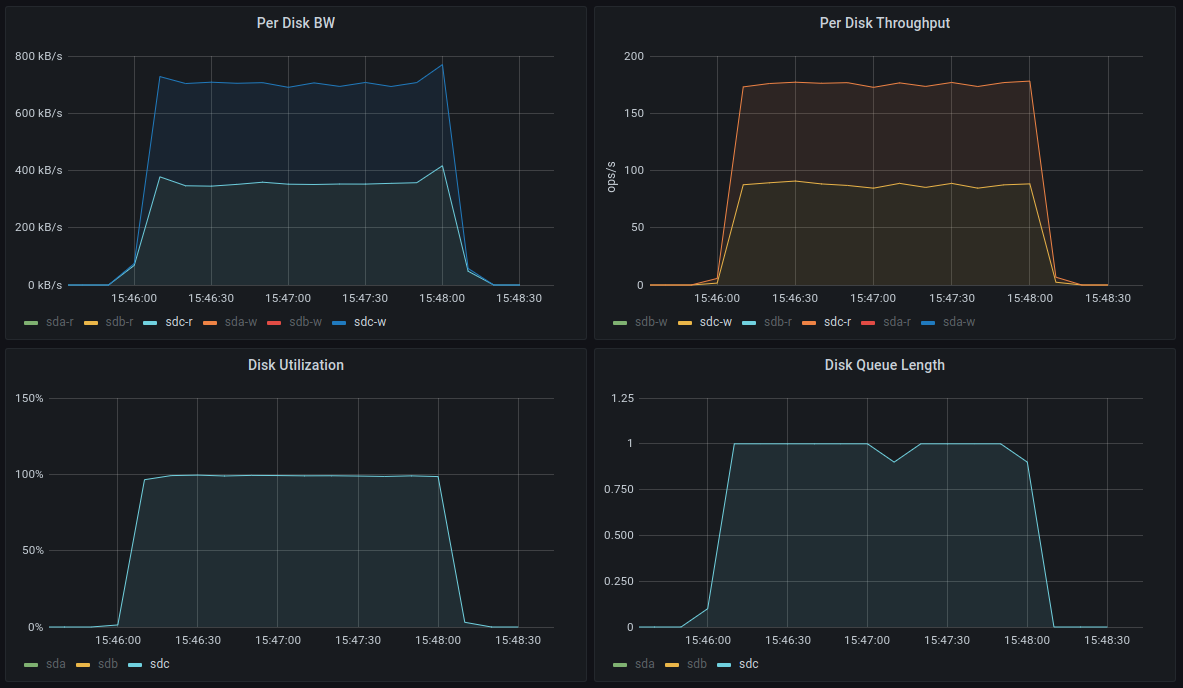Click the sdb-w red swatch in BW legend

click(x=274, y=323)
